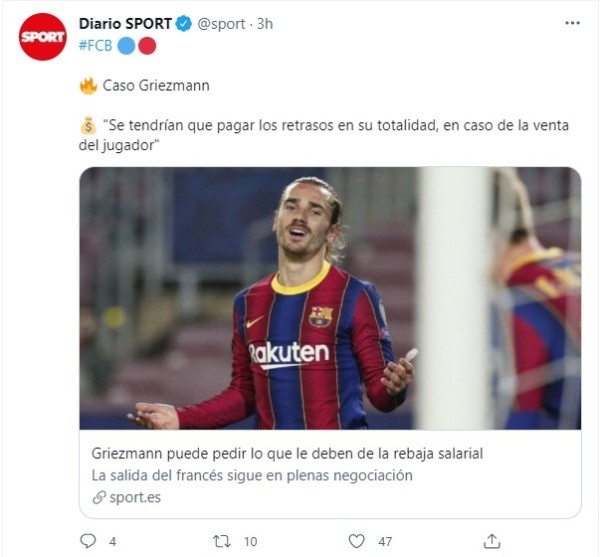The width and height of the screenshot is (600, 557).
Task: Click the @sport handle
Action: pyautogui.click(x=221, y=24)
